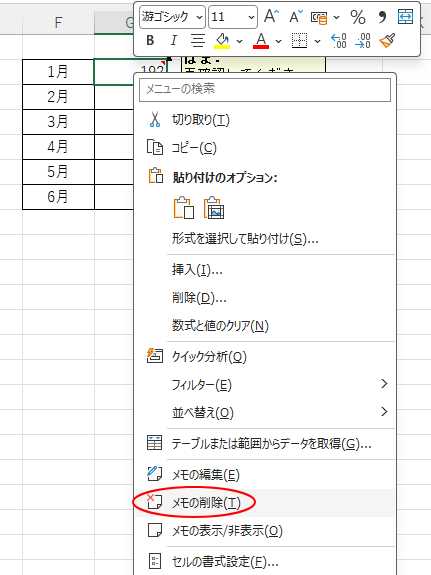This screenshot has width=431, height=575.
Task: Apply comma style number format
Action: tap(382, 17)
